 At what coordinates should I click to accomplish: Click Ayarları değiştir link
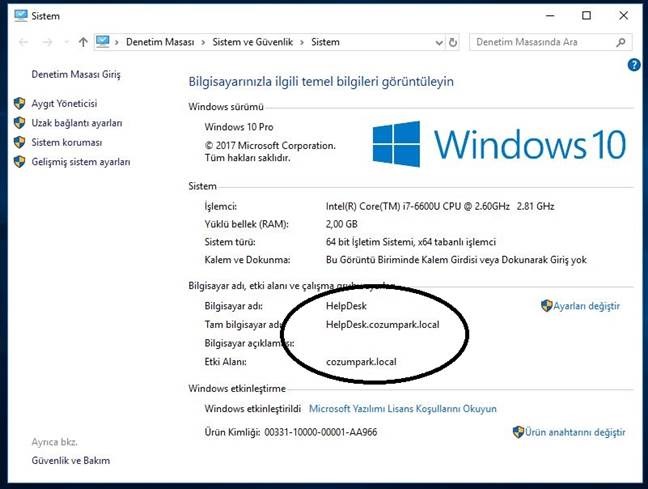(586, 306)
